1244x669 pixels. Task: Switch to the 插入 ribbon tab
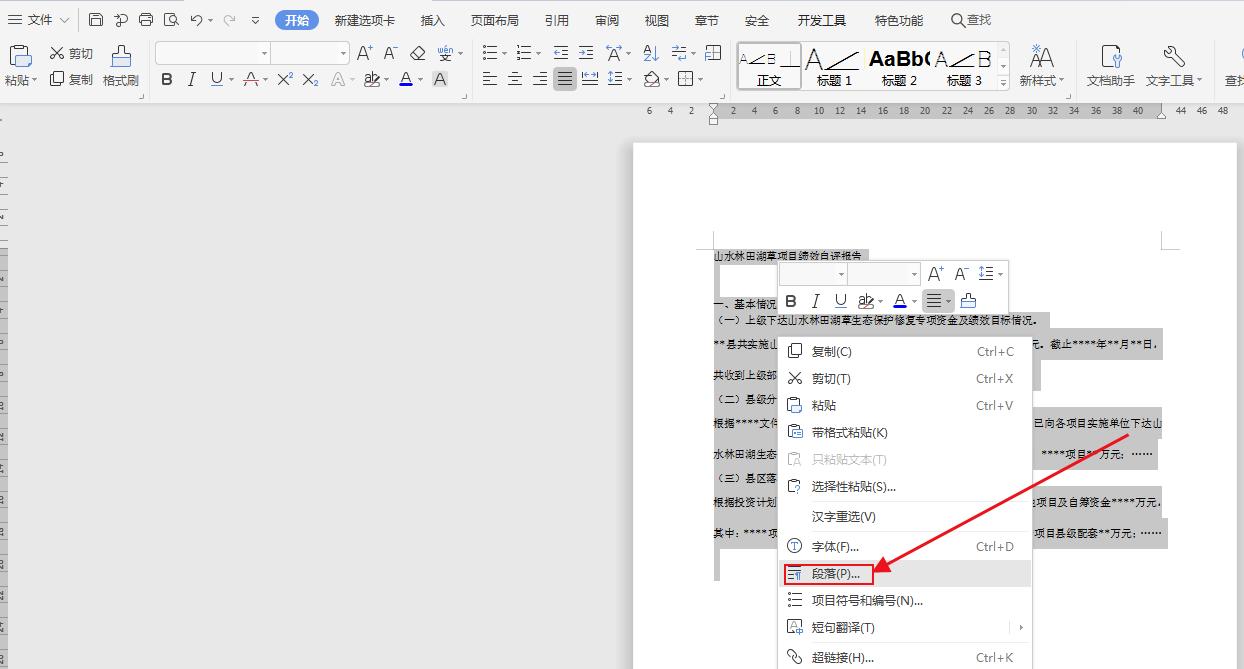[431, 19]
